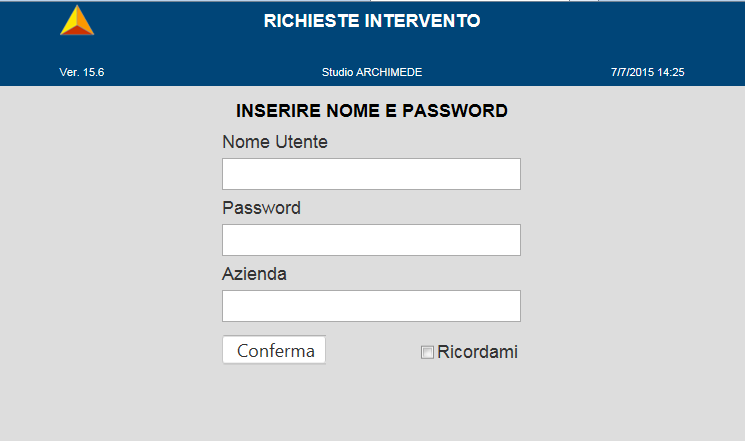The width and height of the screenshot is (745, 441).
Task: Click the RICHIESTE INTERVENTO title
Action: tap(372, 21)
